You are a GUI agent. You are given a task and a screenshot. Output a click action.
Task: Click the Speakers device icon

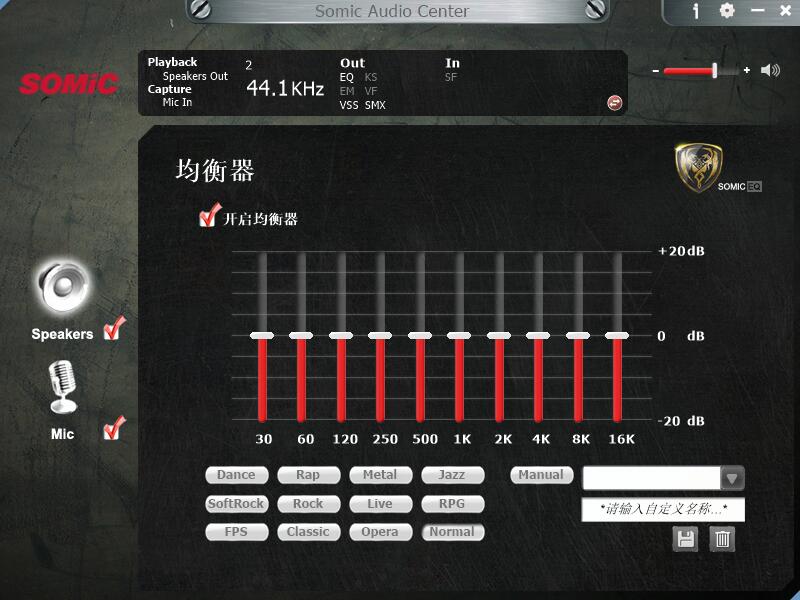64,286
